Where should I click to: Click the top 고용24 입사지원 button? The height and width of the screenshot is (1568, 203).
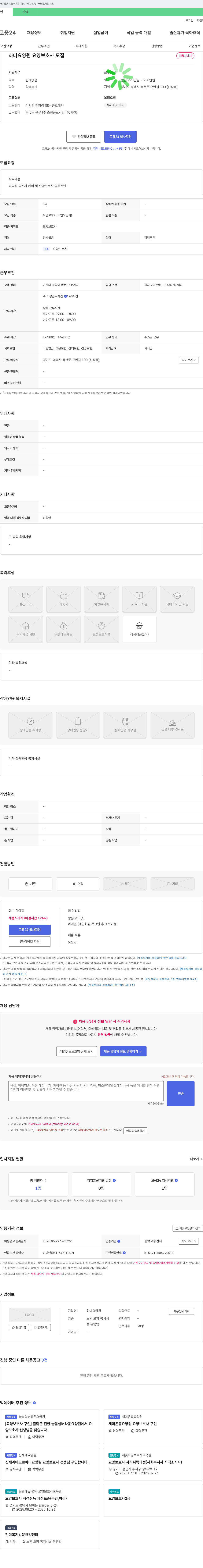(x=120, y=137)
